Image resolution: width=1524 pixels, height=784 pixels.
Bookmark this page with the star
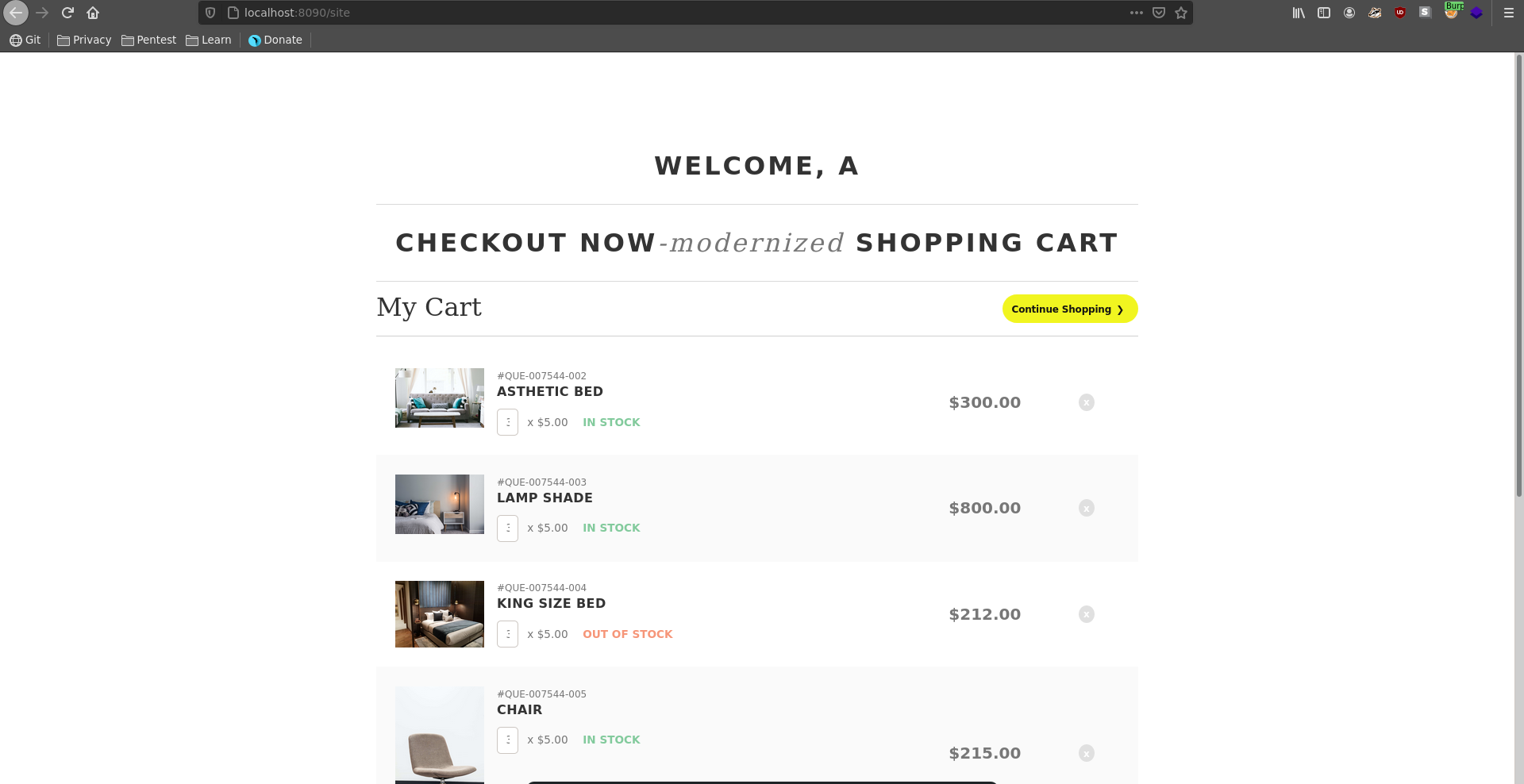coord(1181,13)
